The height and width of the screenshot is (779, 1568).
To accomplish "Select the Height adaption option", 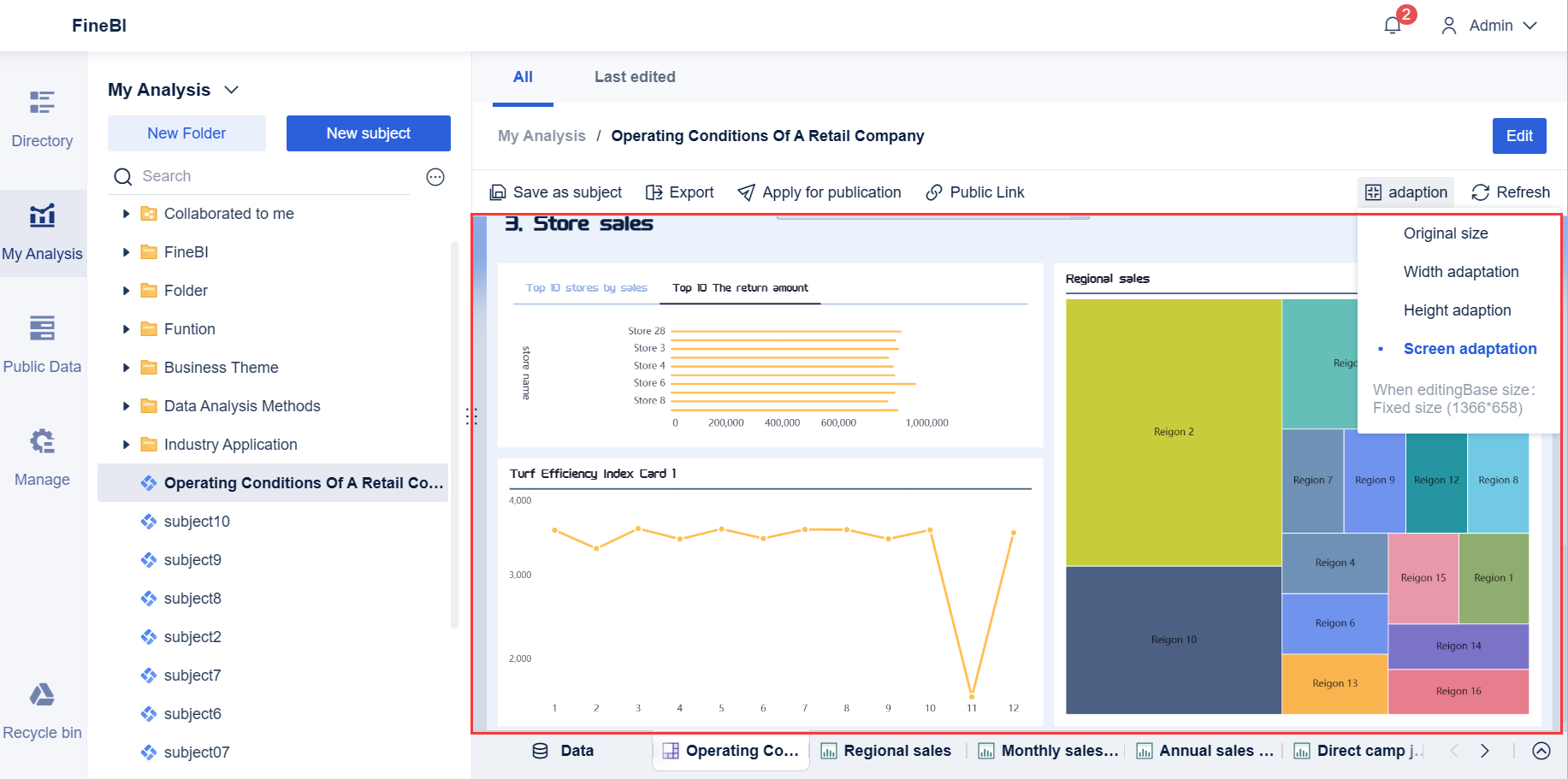I will pos(1458,310).
